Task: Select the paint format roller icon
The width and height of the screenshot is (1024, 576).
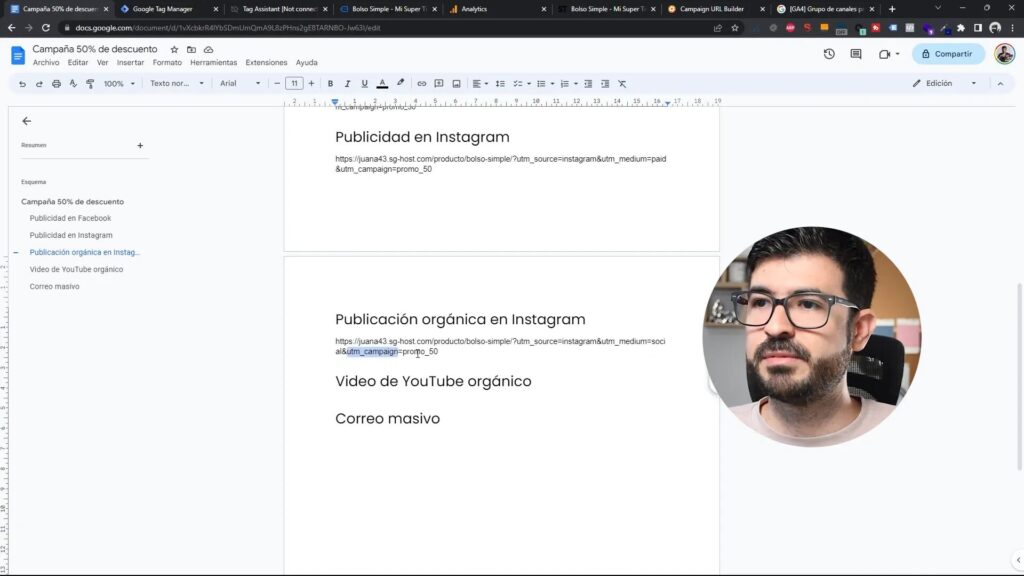Action: 90,84
